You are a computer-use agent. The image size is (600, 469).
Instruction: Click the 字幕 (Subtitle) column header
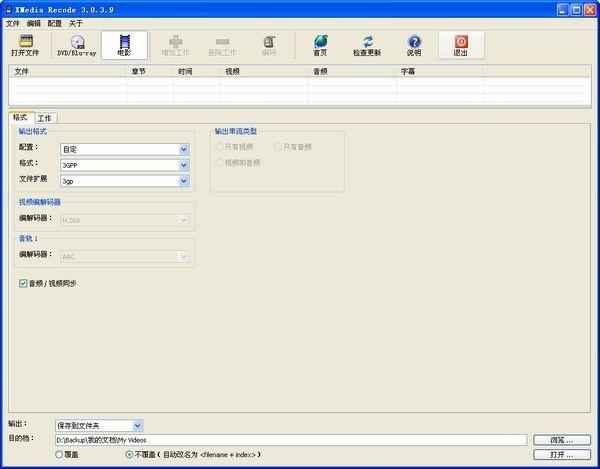[440, 72]
